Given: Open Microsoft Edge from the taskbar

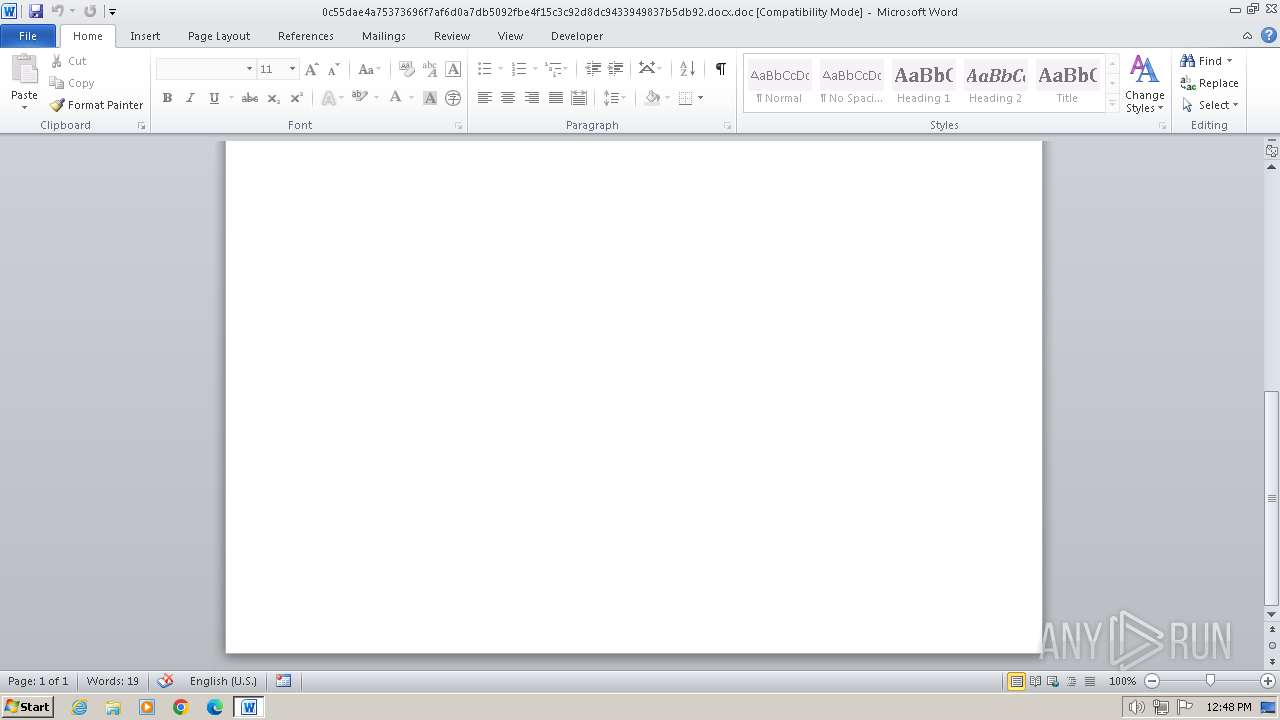Looking at the screenshot, I should pos(215,707).
